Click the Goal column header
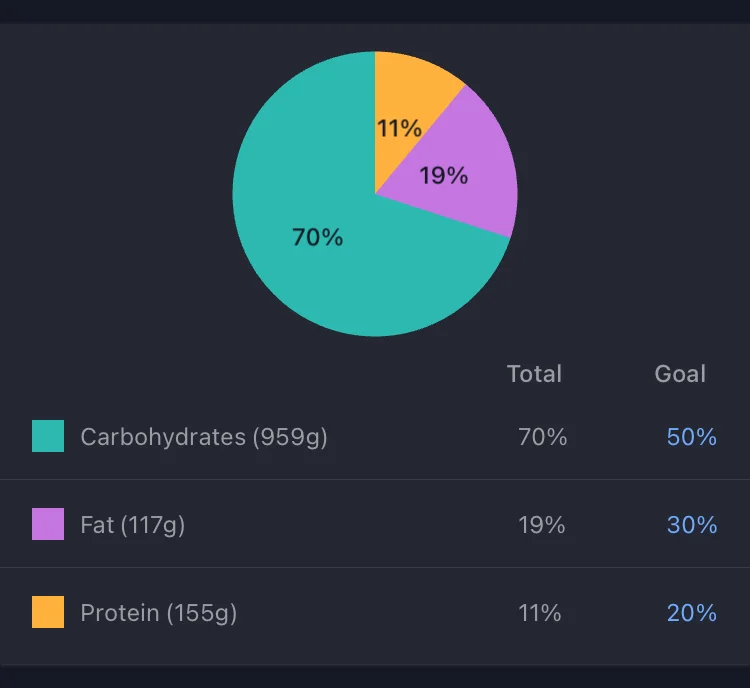The height and width of the screenshot is (688, 750). [680, 374]
